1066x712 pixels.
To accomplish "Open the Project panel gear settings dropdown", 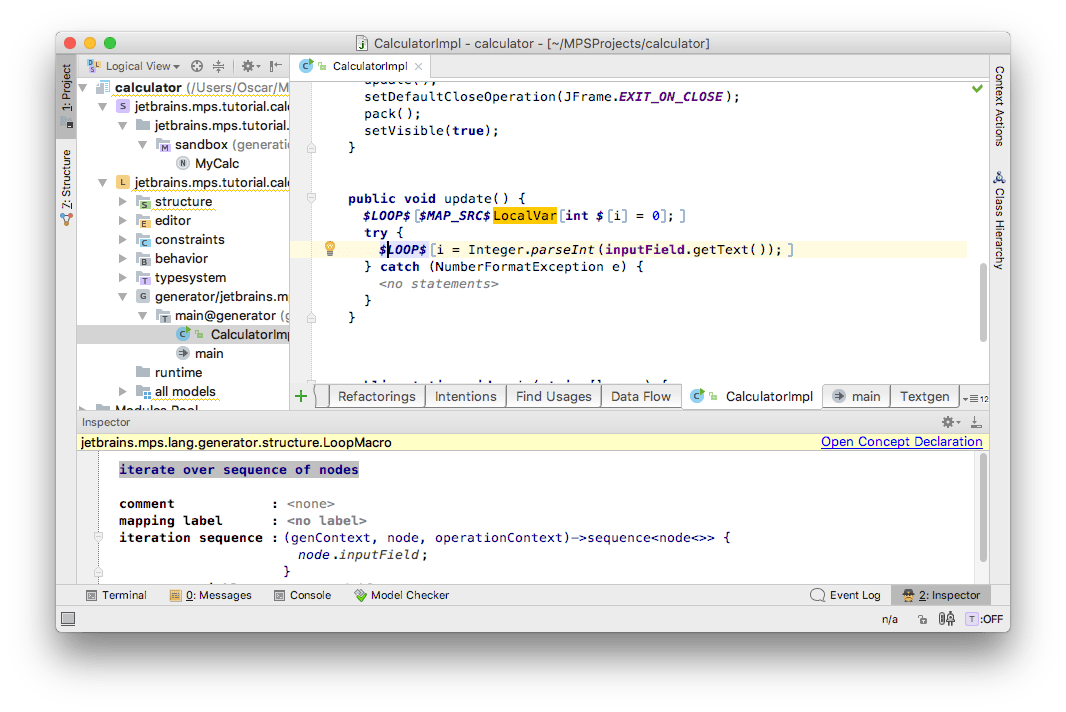I will (249, 66).
